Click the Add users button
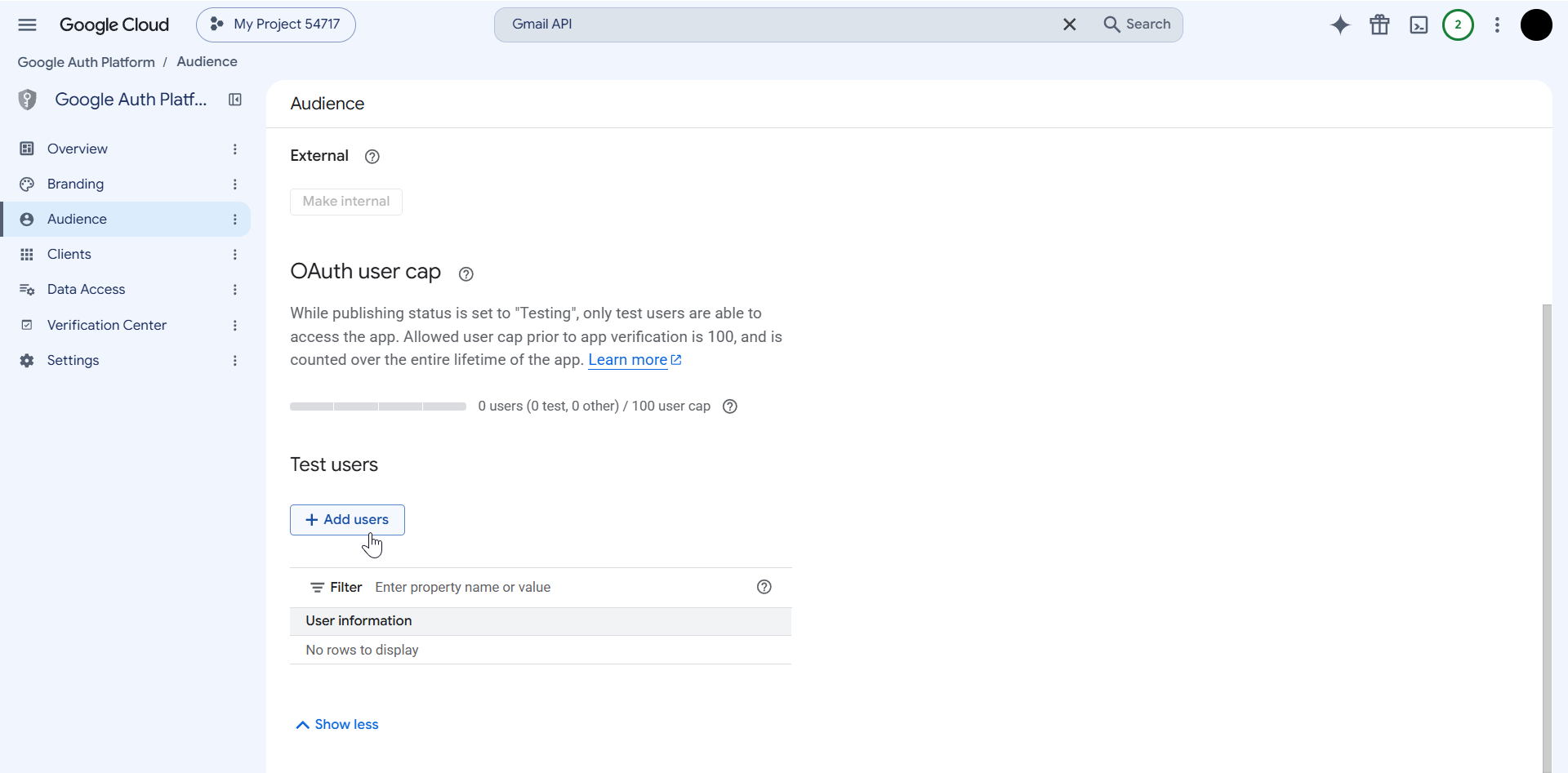Image resolution: width=1568 pixels, height=773 pixels. pos(347,520)
